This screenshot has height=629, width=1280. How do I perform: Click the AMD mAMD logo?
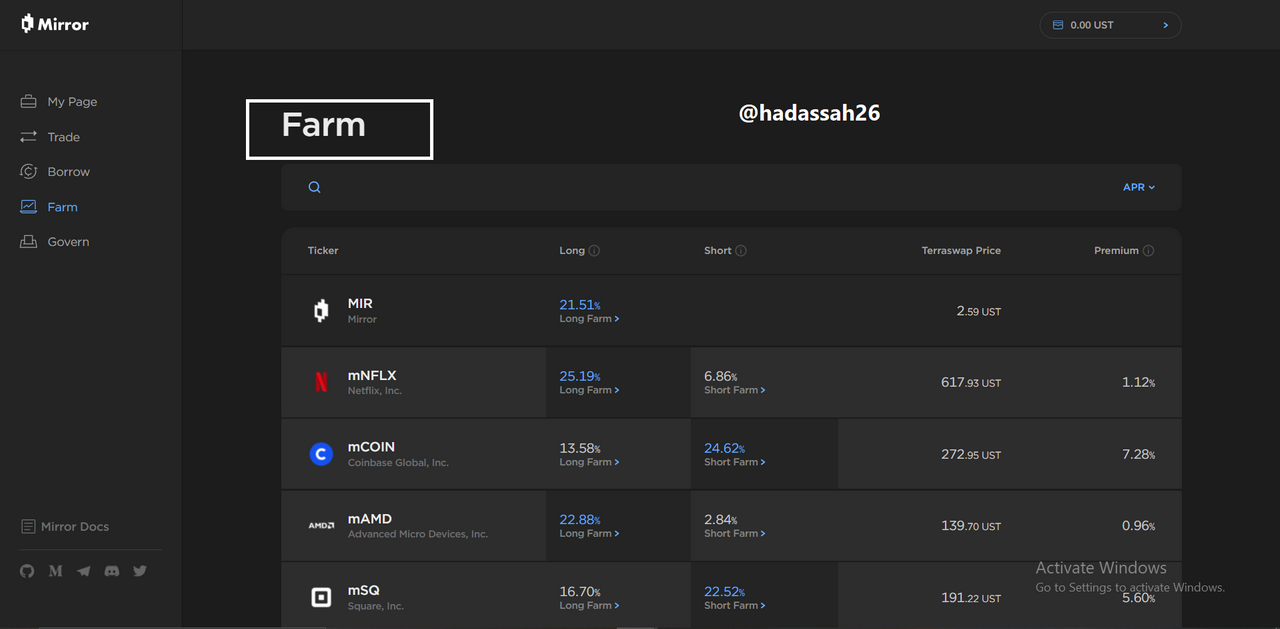pyautogui.click(x=321, y=525)
